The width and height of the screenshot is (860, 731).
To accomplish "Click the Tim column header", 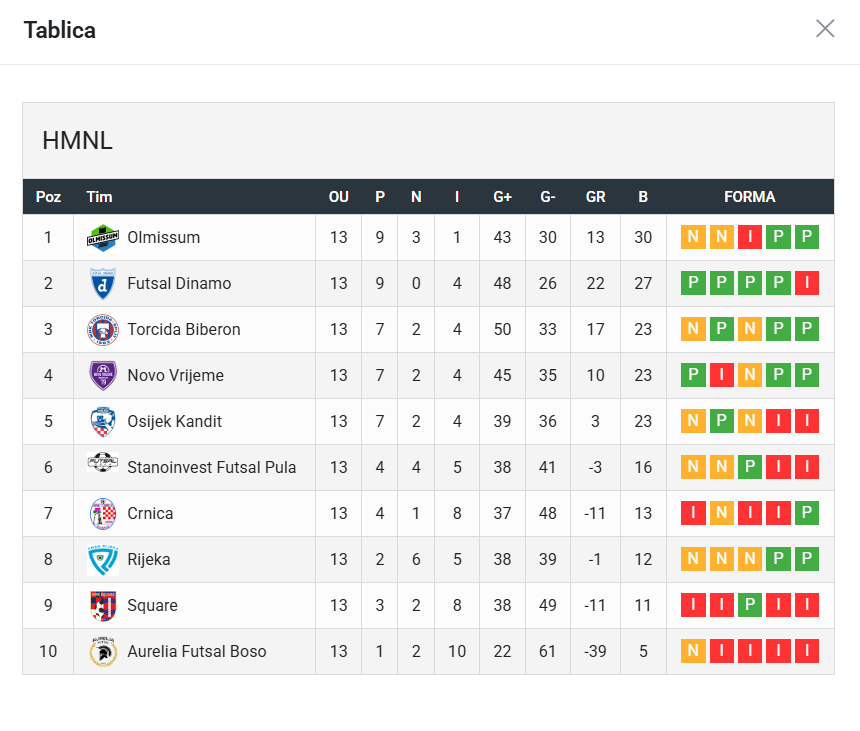I will 99,197.
